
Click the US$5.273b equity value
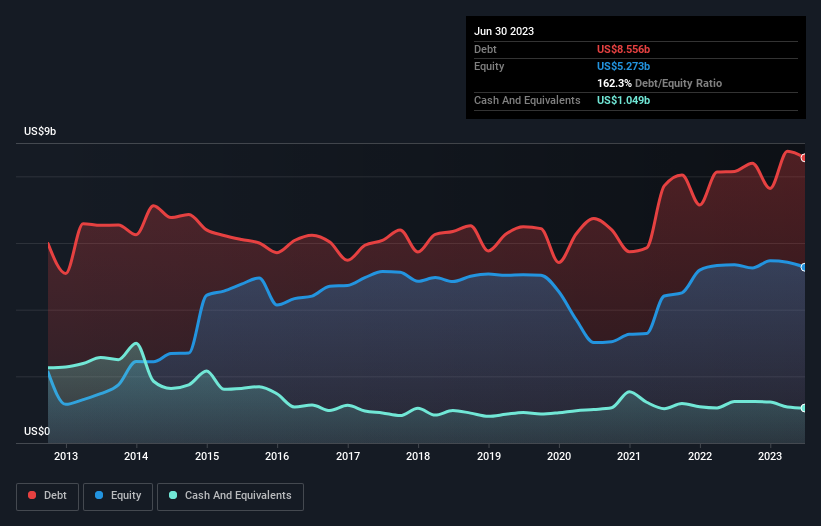(x=623, y=66)
